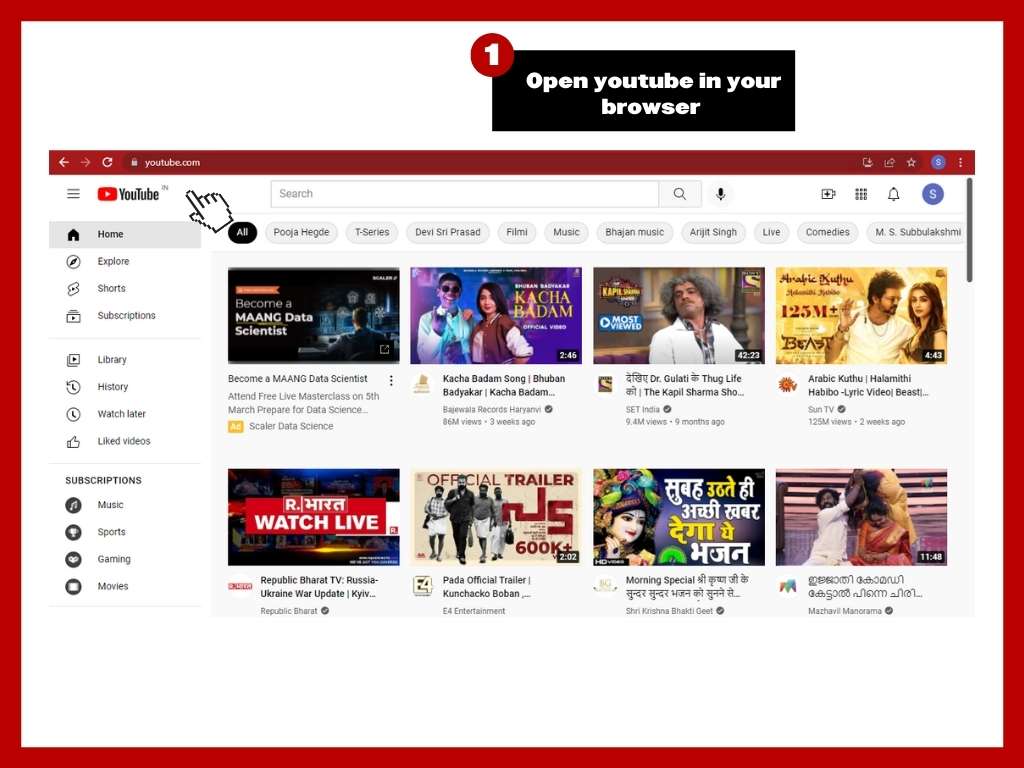
Task: Open Watch later in the sidebar
Action: pyautogui.click(x=124, y=414)
